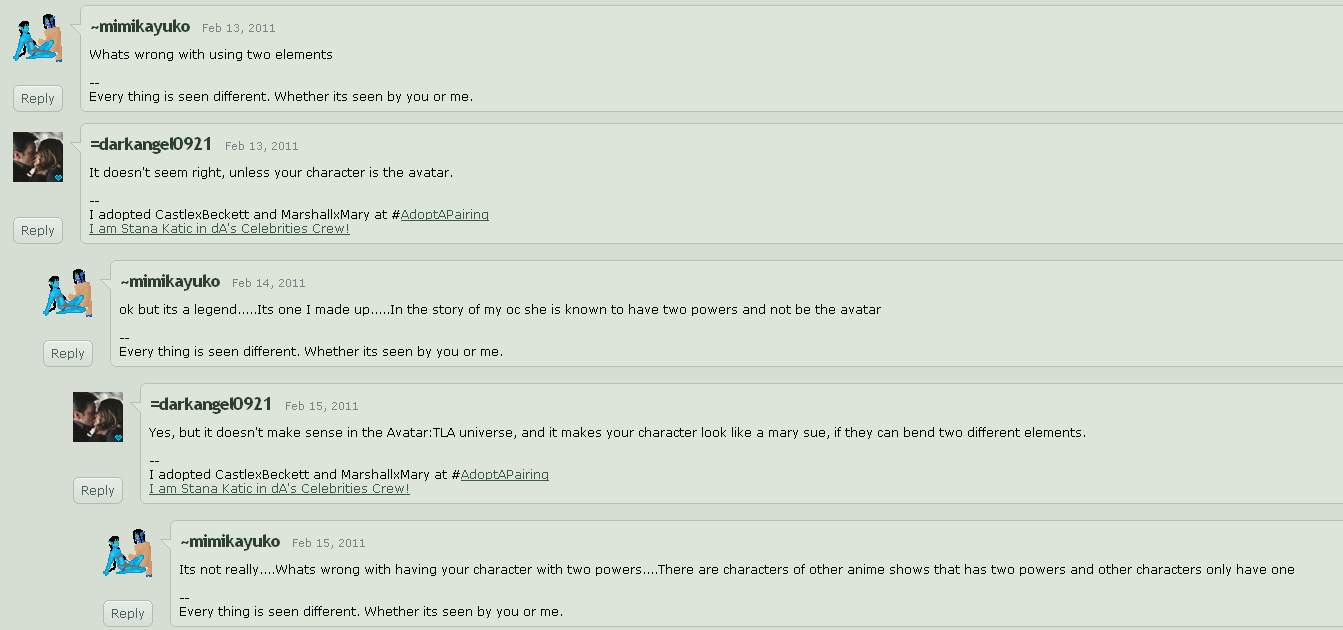Viewport: 1343px width, 630px height.
Task: Open mimikayuko's avatar on the Feb 14 comment
Action: click(x=68, y=292)
